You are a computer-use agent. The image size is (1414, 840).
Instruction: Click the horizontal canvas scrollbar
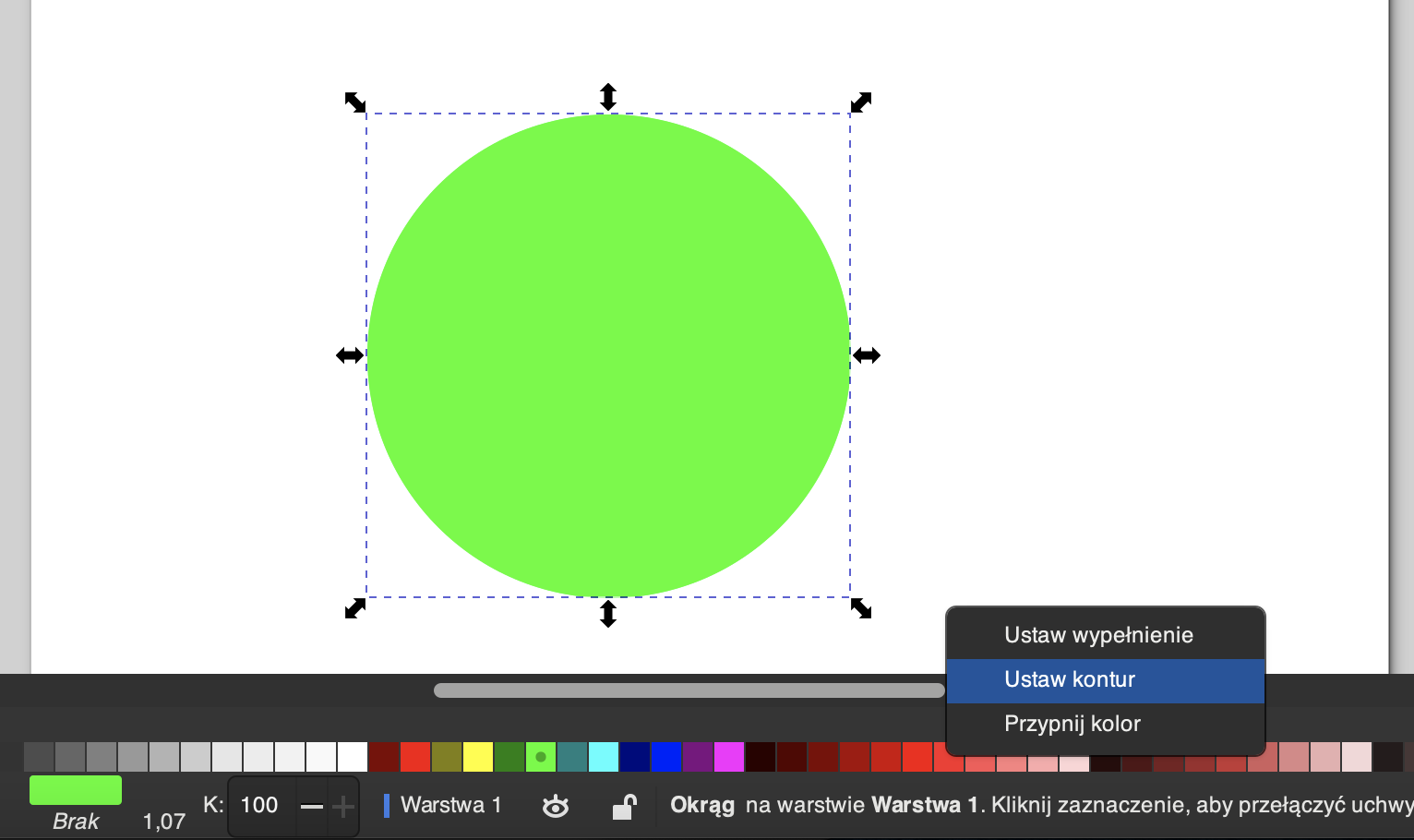pos(689,690)
